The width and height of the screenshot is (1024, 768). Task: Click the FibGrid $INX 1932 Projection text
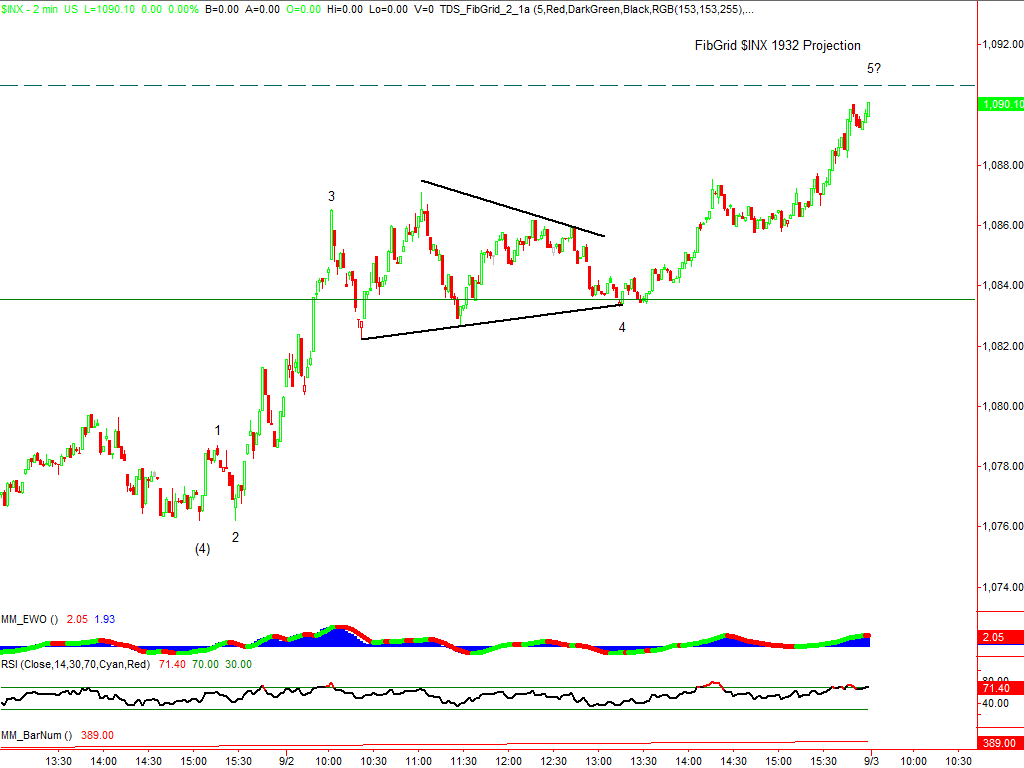(x=777, y=45)
